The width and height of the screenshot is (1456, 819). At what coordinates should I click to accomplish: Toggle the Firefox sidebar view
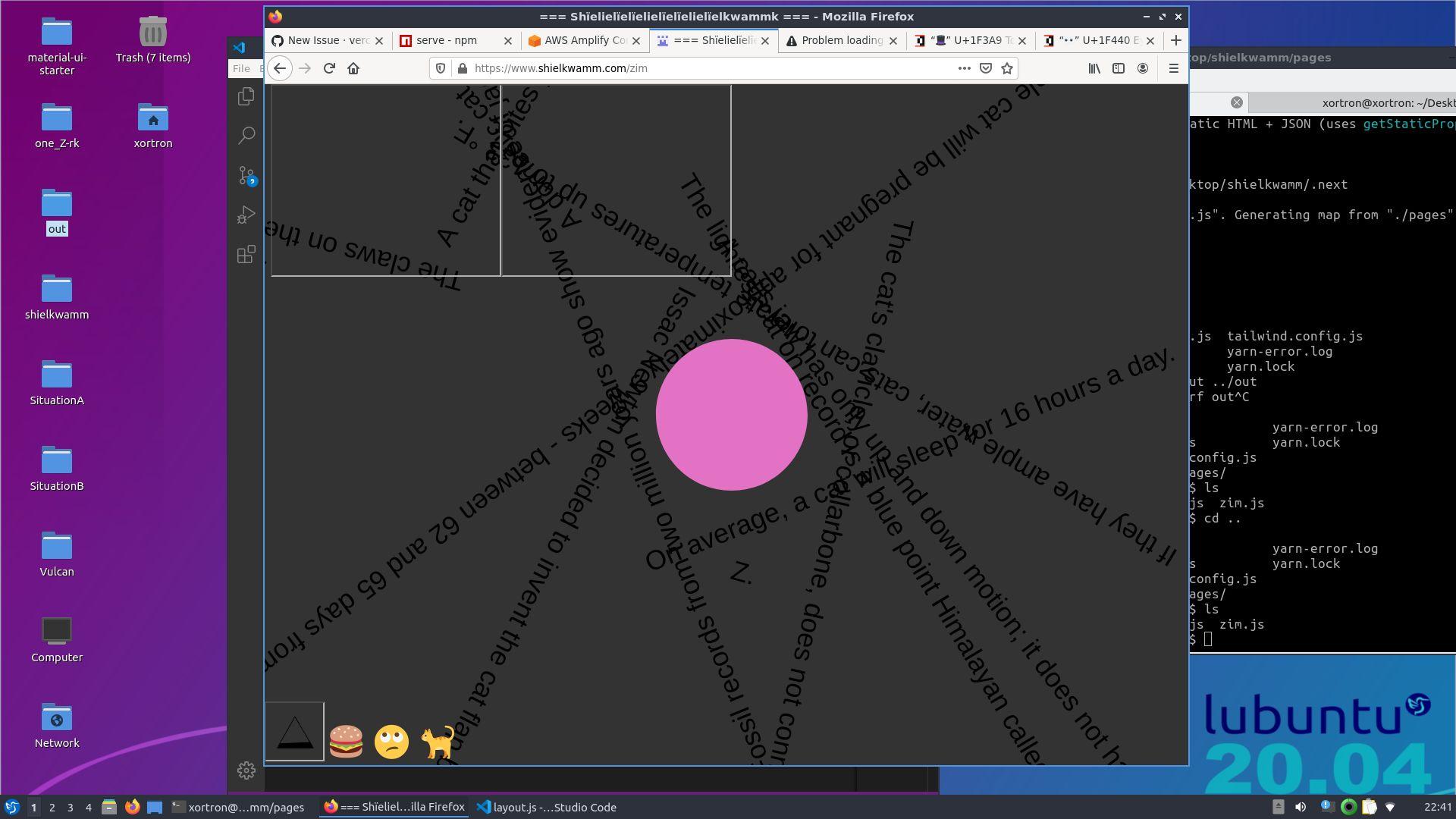coord(1119,68)
